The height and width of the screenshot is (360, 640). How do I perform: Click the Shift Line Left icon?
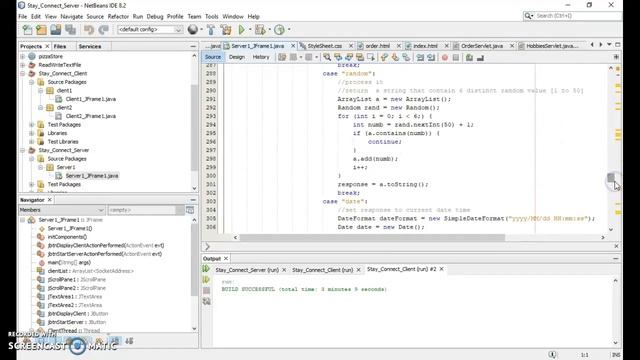(420, 58)
